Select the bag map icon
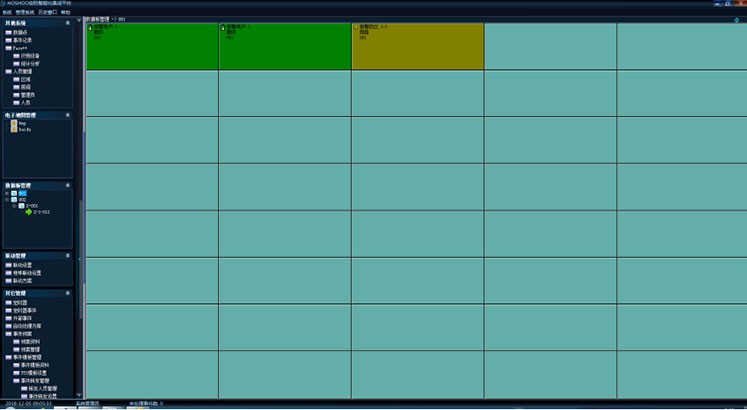Screen dimensions: 747x410 pos(13,123)
